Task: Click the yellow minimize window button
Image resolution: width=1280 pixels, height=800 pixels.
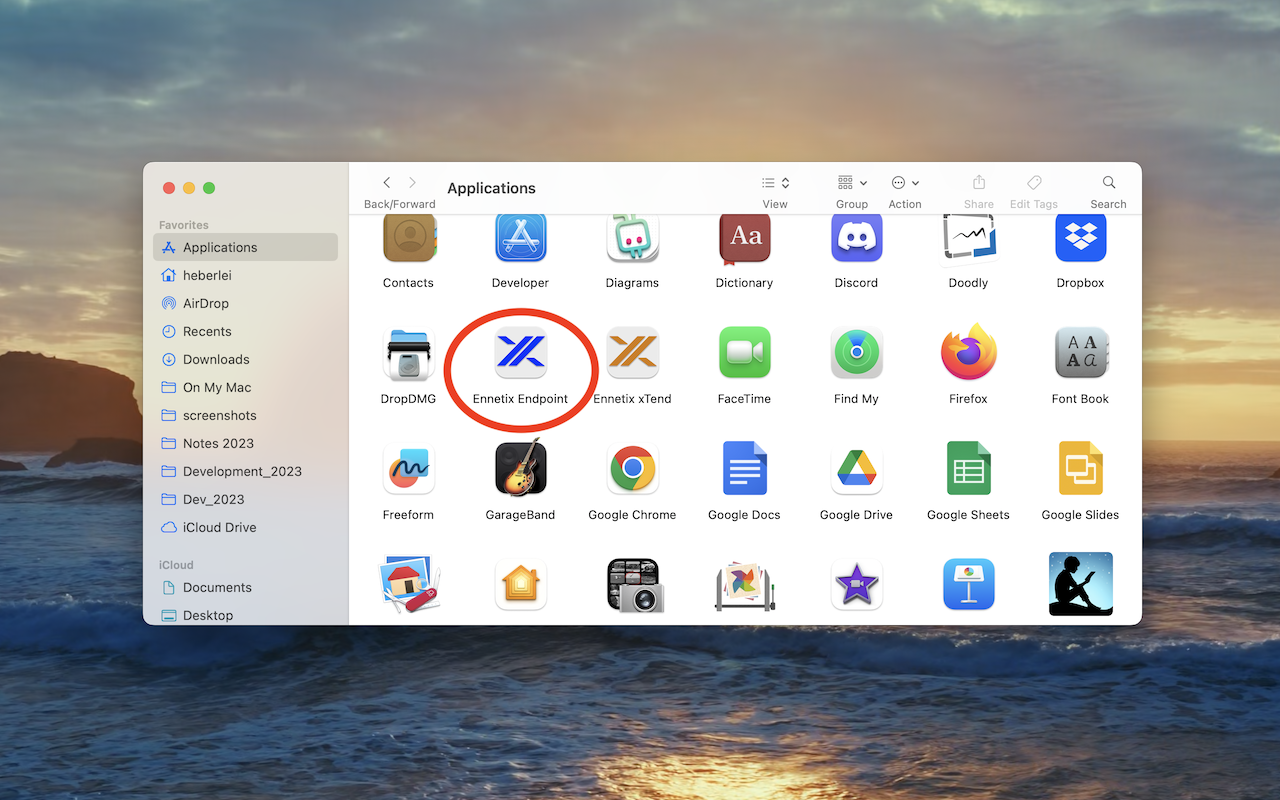Action: tap(189, 188)
